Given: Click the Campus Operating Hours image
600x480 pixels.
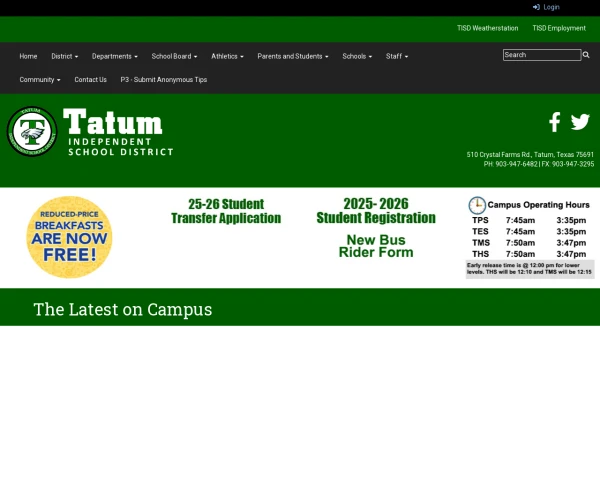Looking at the screenshot, I should pyautogui.click(x=530, y=237).
